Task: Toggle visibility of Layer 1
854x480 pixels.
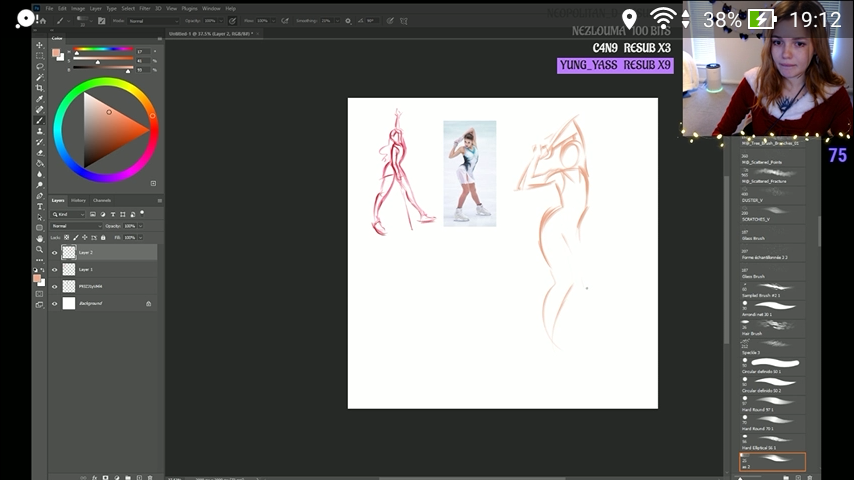Action: (55, 270)
